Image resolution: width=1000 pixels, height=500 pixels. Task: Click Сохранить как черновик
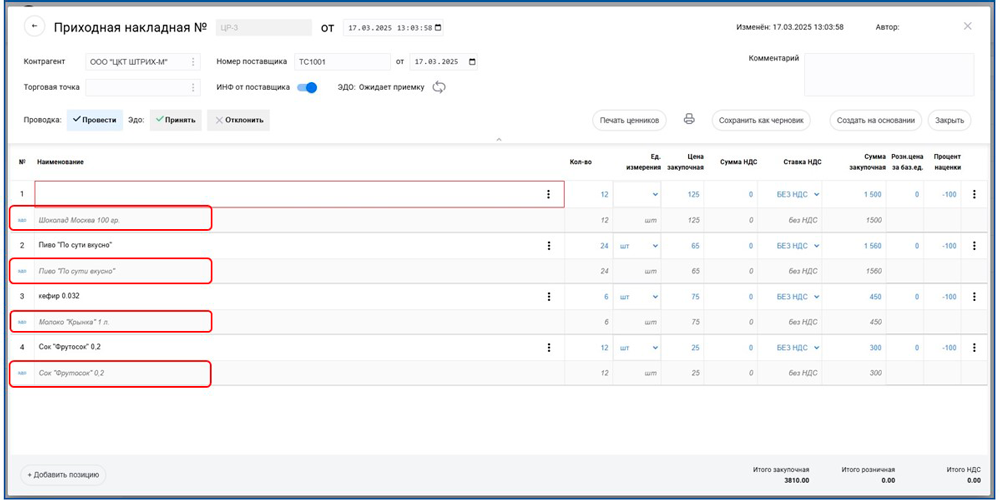click(x=761, y=120)
